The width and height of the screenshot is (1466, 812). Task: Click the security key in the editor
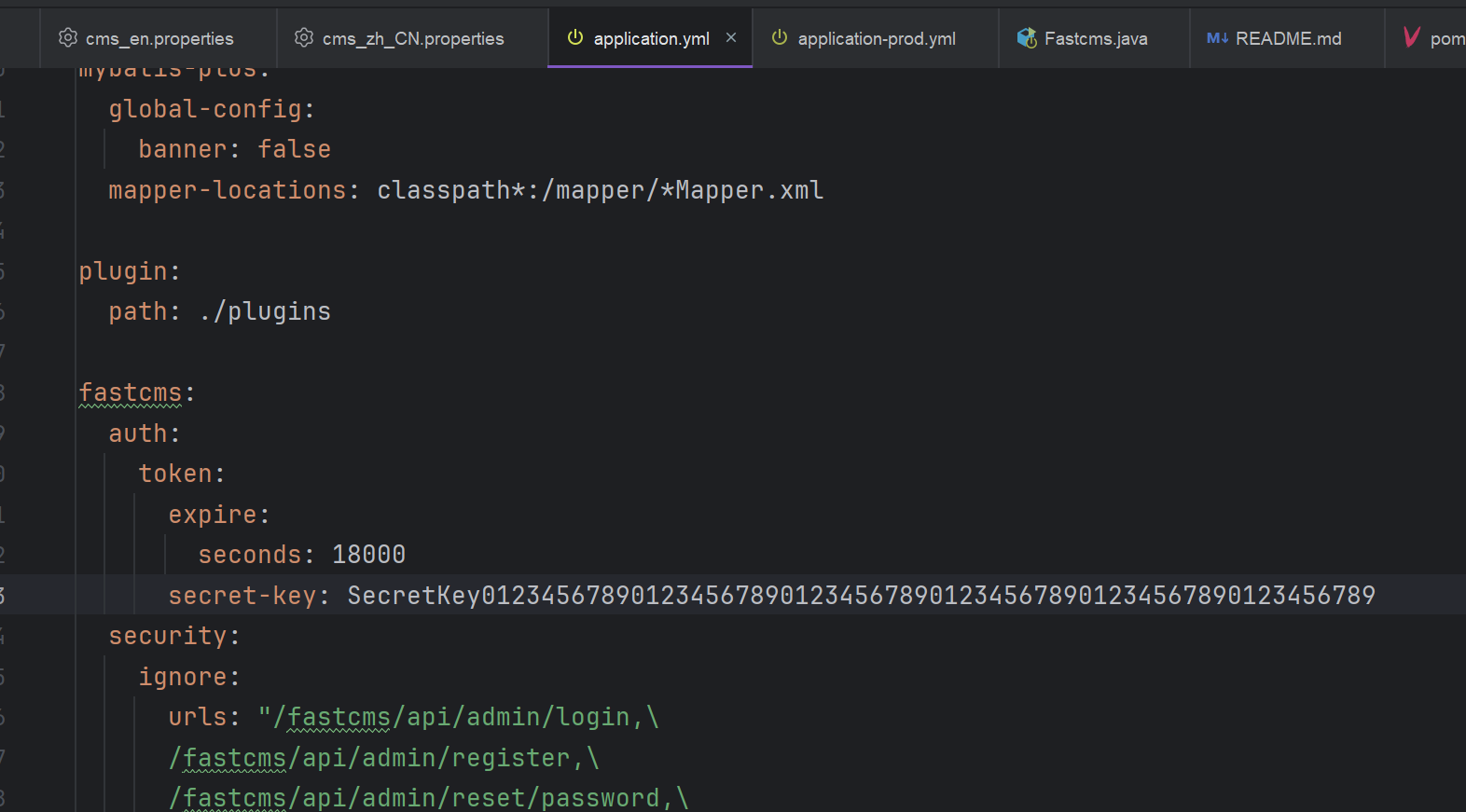(168, 636)
